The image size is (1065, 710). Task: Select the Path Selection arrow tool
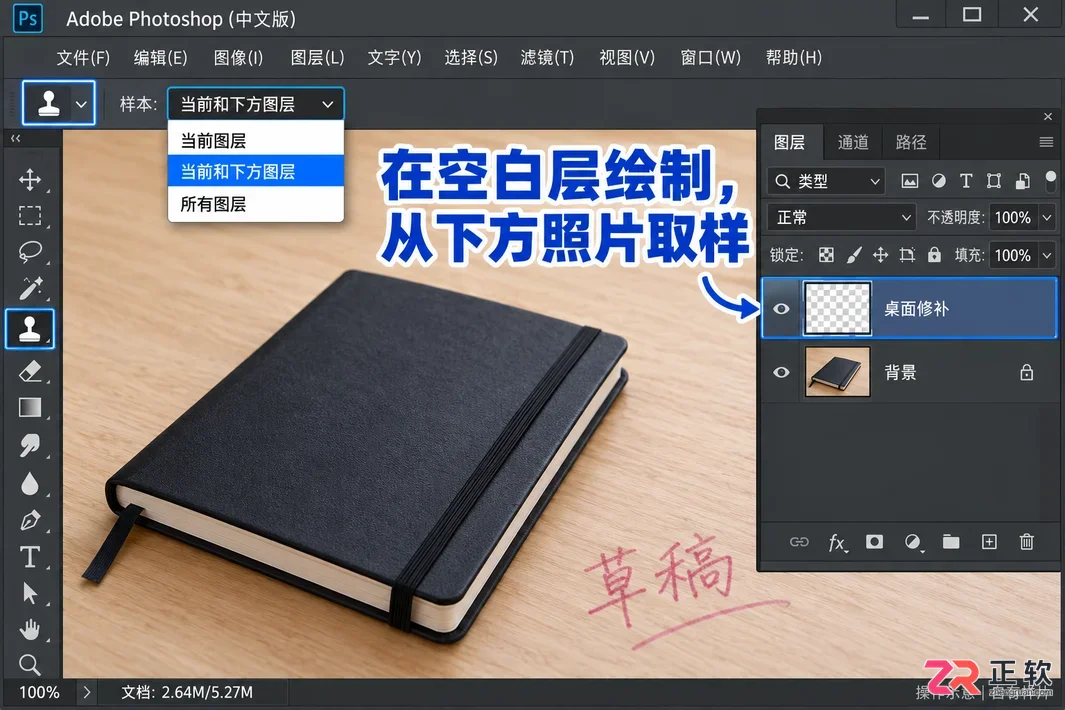(x=29, y=594)
